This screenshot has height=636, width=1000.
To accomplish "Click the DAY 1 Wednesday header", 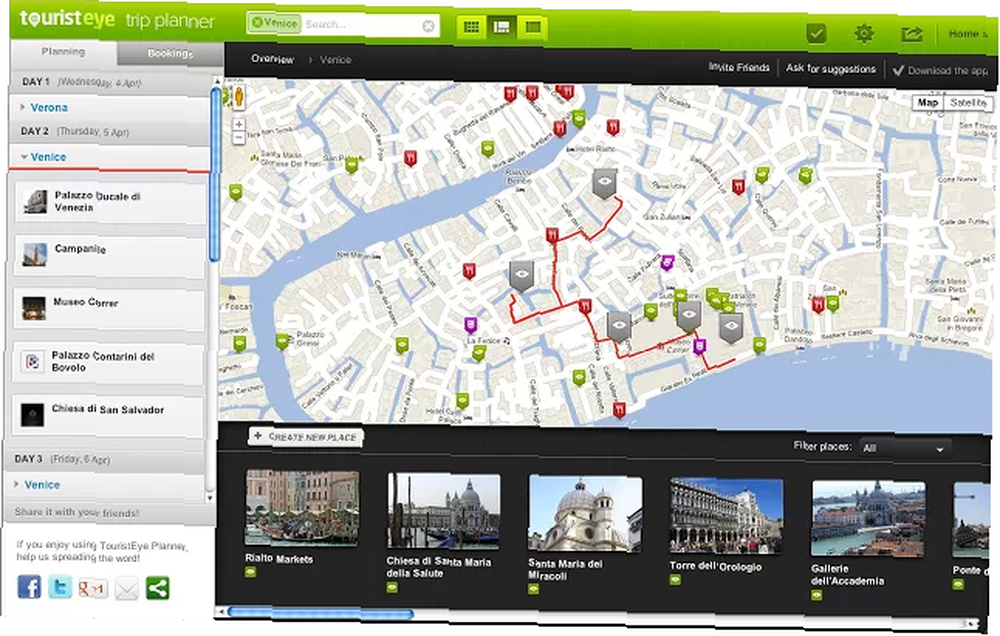I will pos(111,82).
